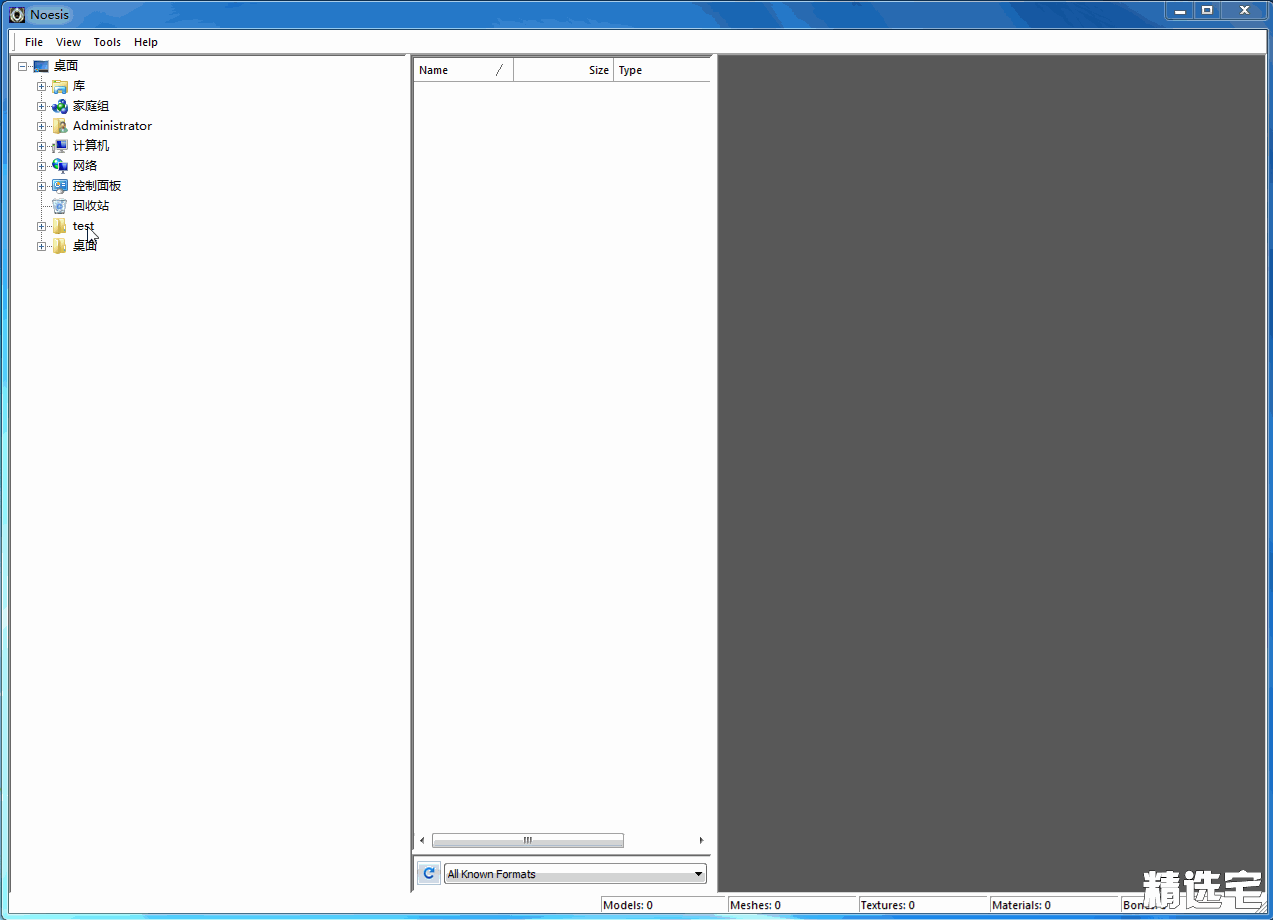The height and width of the screenshot is (920, 1273).
Task: Open the File menu
Action: tap(34, 42)
